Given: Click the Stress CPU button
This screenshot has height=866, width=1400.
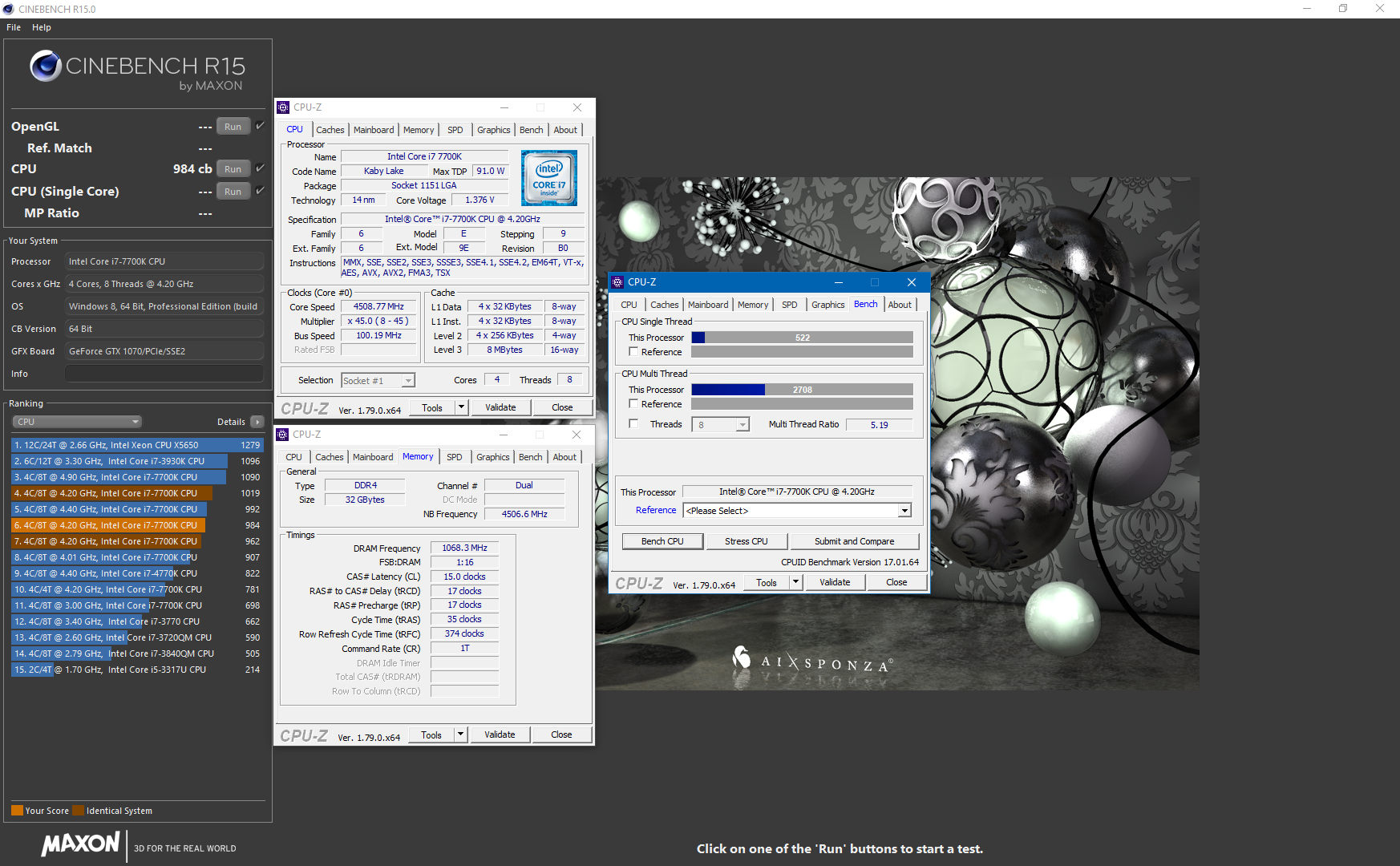Looking at the screenshot, I should (747, 541).
